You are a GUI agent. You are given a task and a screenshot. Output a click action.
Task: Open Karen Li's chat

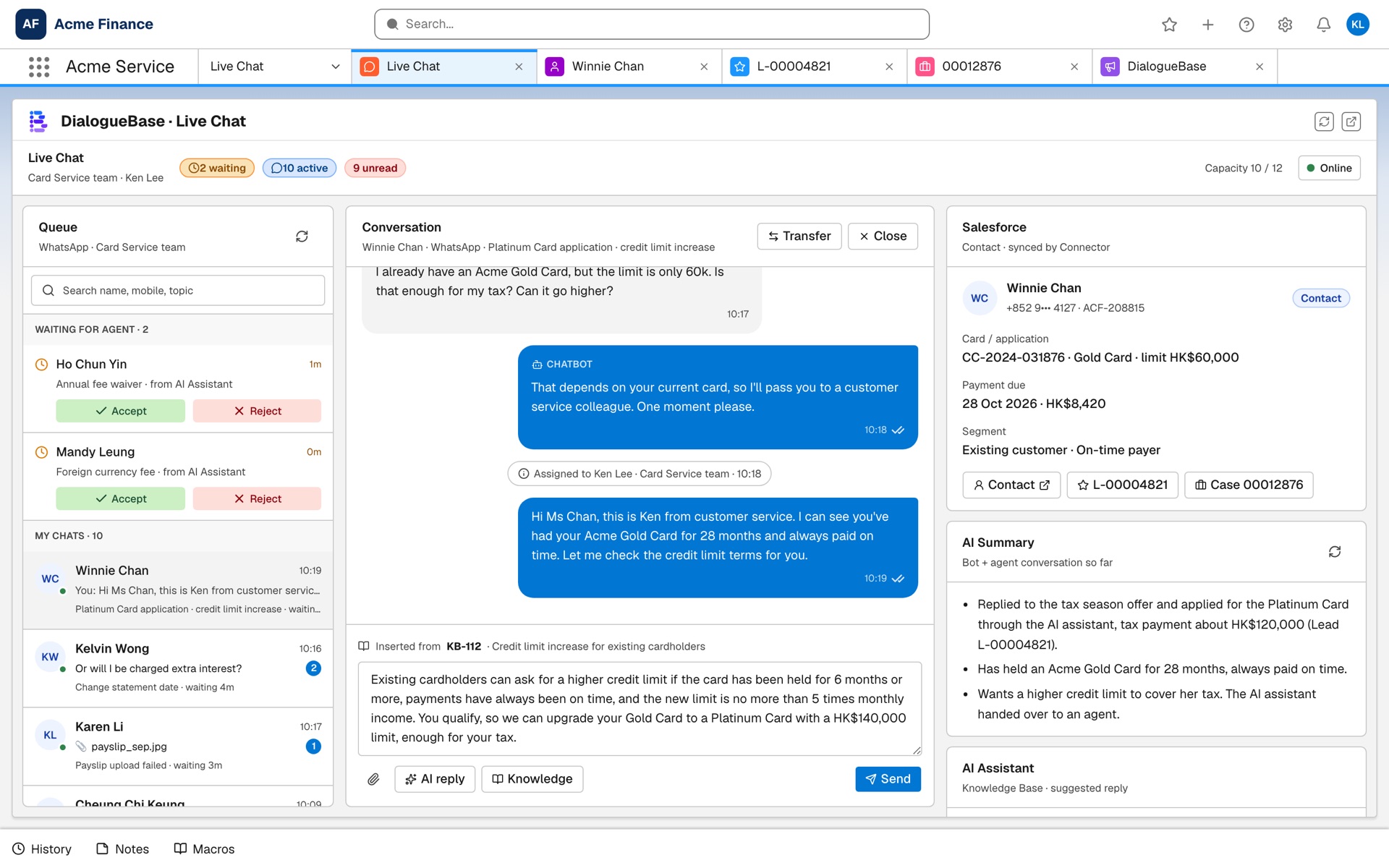pos(178,746)
